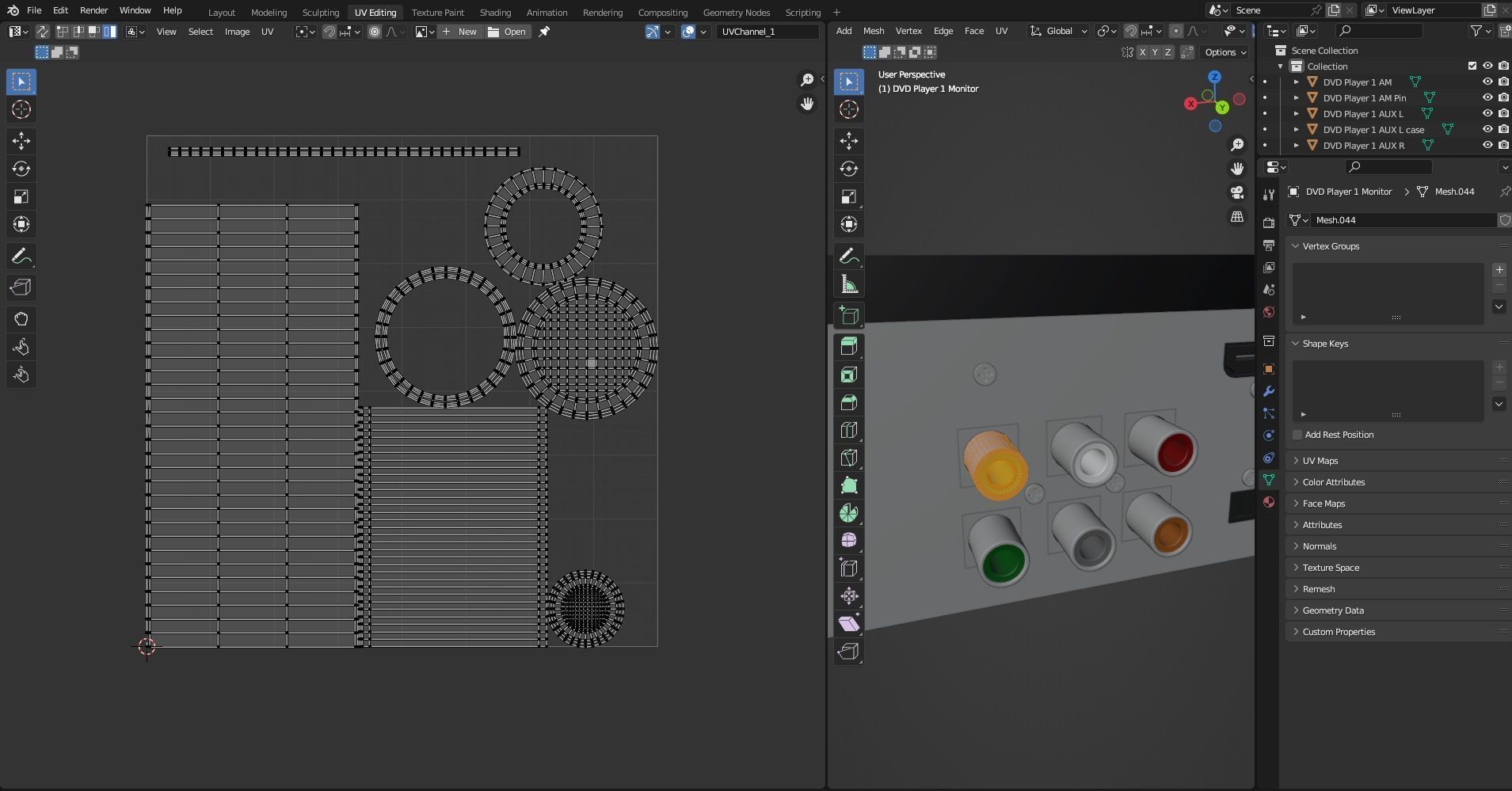Add a new vertex group
1512x791 pixels.
[1499, 270]
